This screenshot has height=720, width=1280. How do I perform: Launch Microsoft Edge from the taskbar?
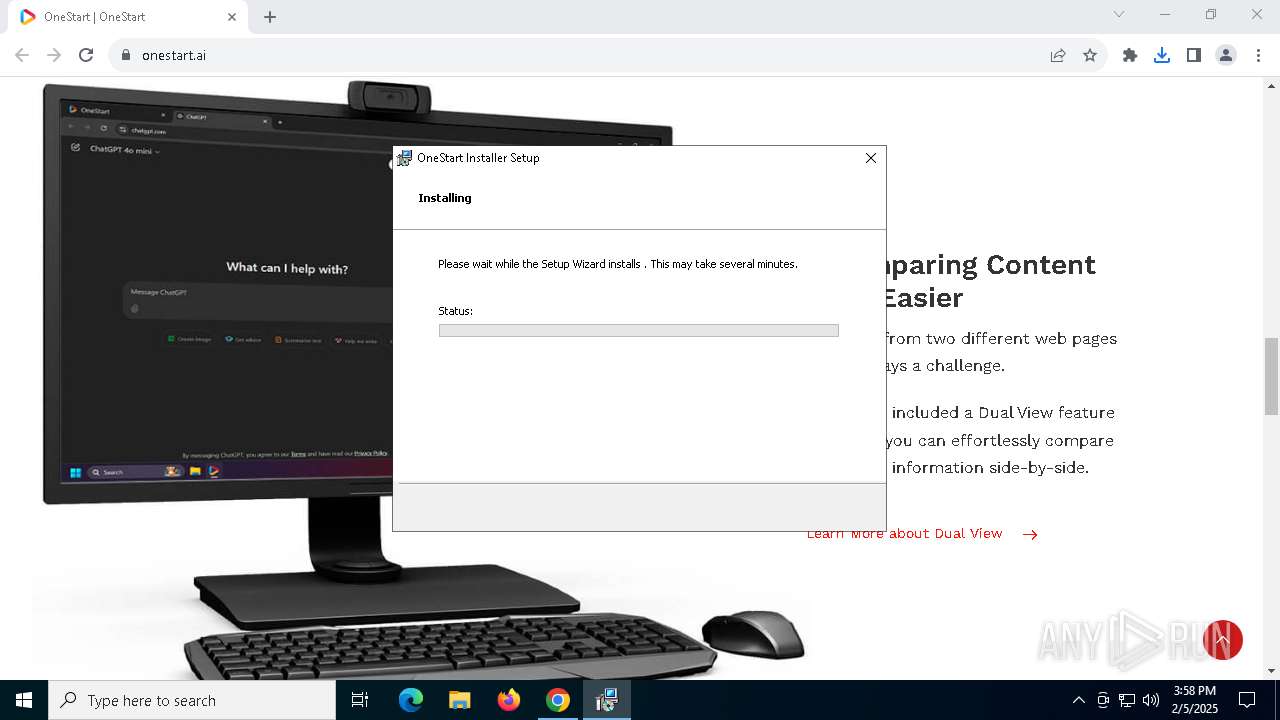click(411, 700)
